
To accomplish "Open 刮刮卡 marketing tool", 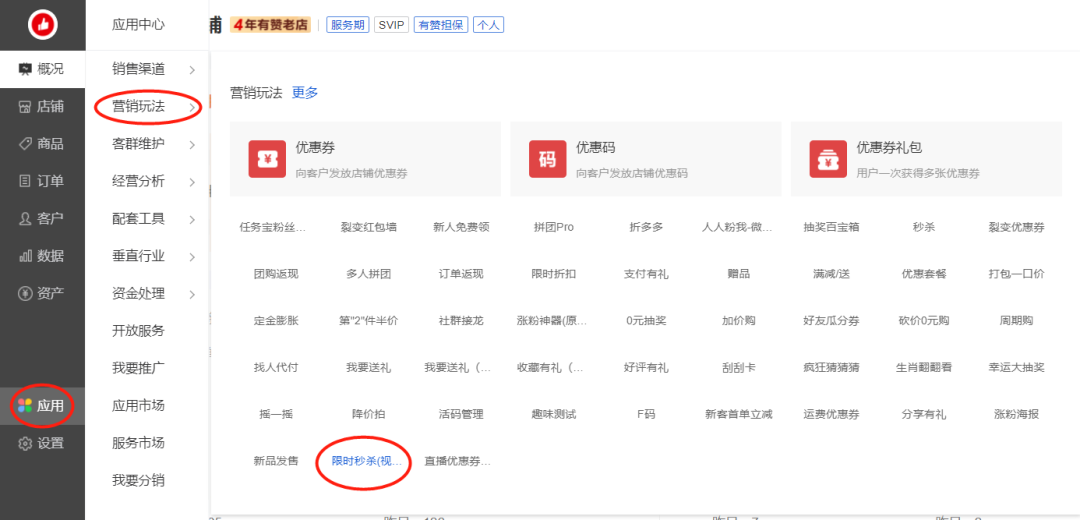I will 739,368.
